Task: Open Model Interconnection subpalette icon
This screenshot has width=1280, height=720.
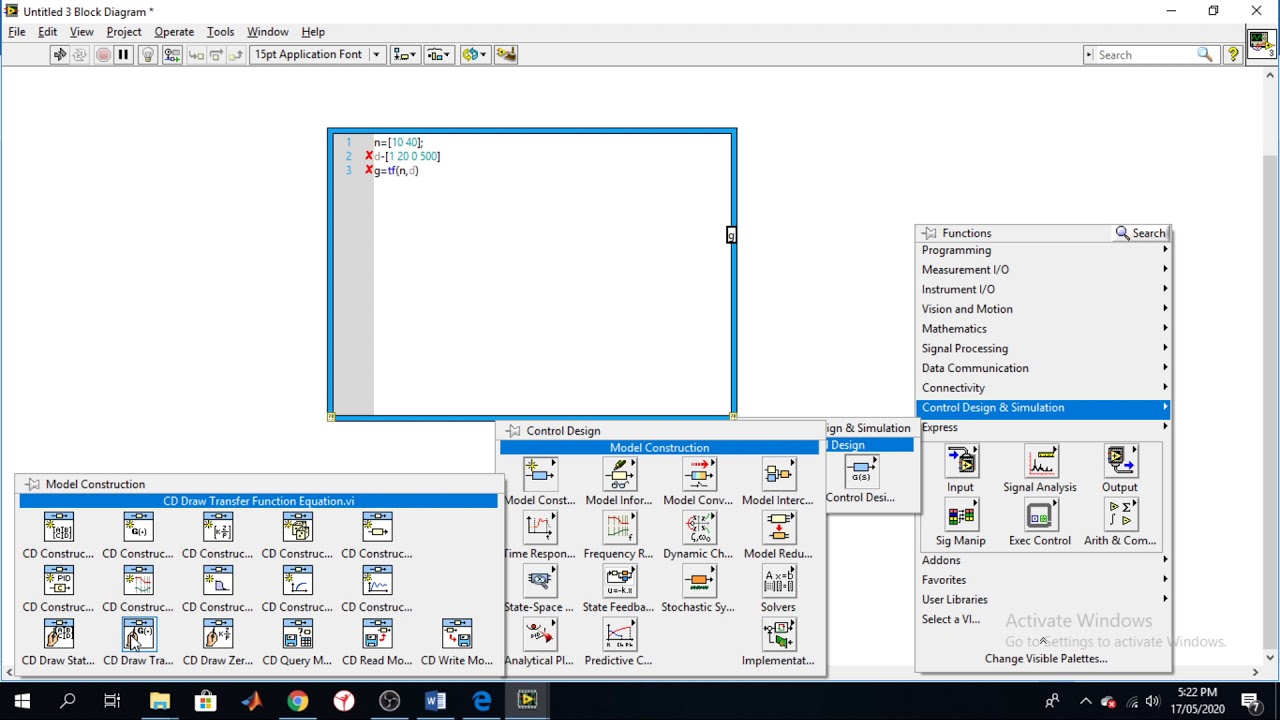Action: point(778,474)
